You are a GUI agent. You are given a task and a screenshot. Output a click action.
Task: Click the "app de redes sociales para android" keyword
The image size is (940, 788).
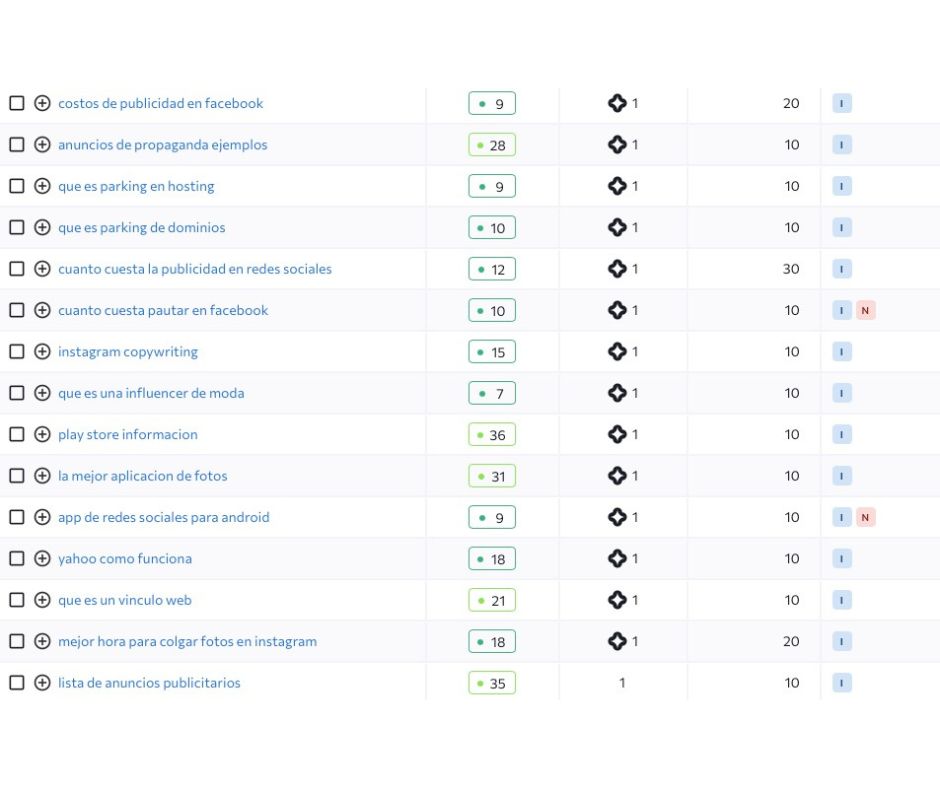pos(164,518)
